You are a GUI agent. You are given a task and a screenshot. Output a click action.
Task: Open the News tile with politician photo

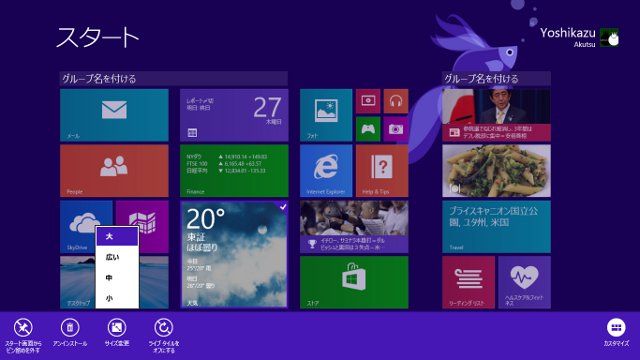click(496, 115)
